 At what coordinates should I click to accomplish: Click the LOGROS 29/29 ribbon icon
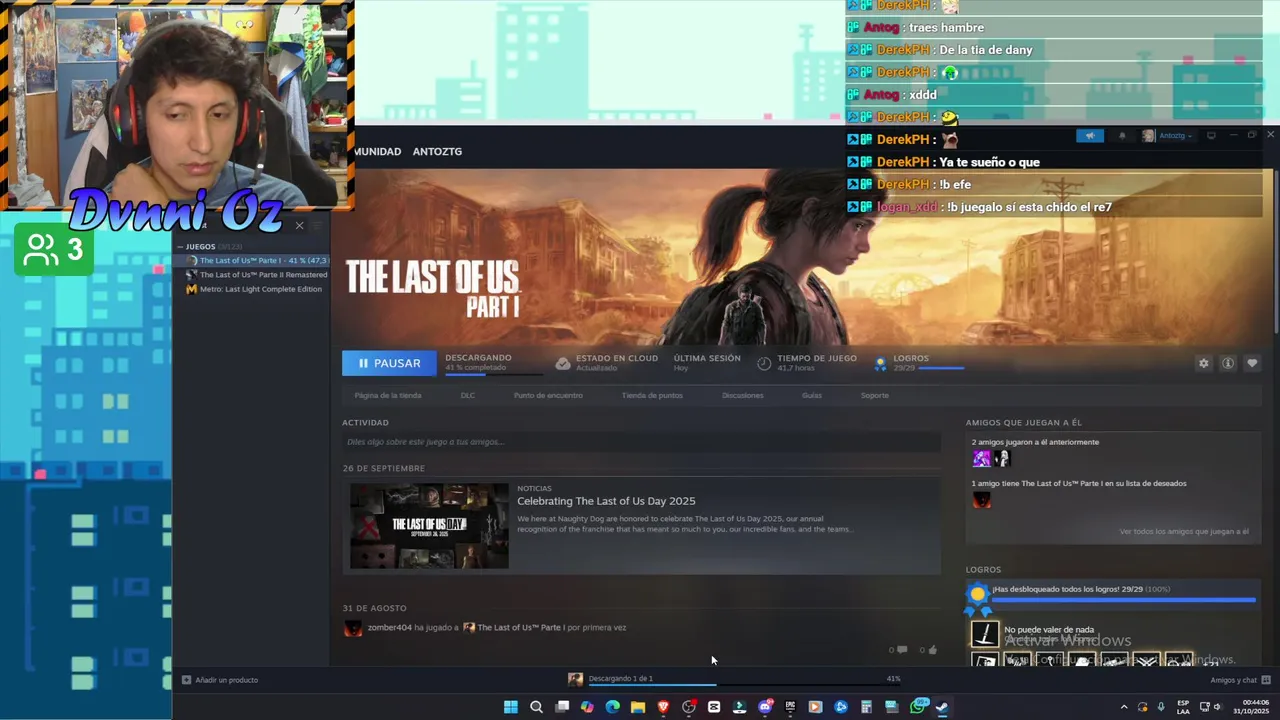pyautogui.click(x=880, y=364)
